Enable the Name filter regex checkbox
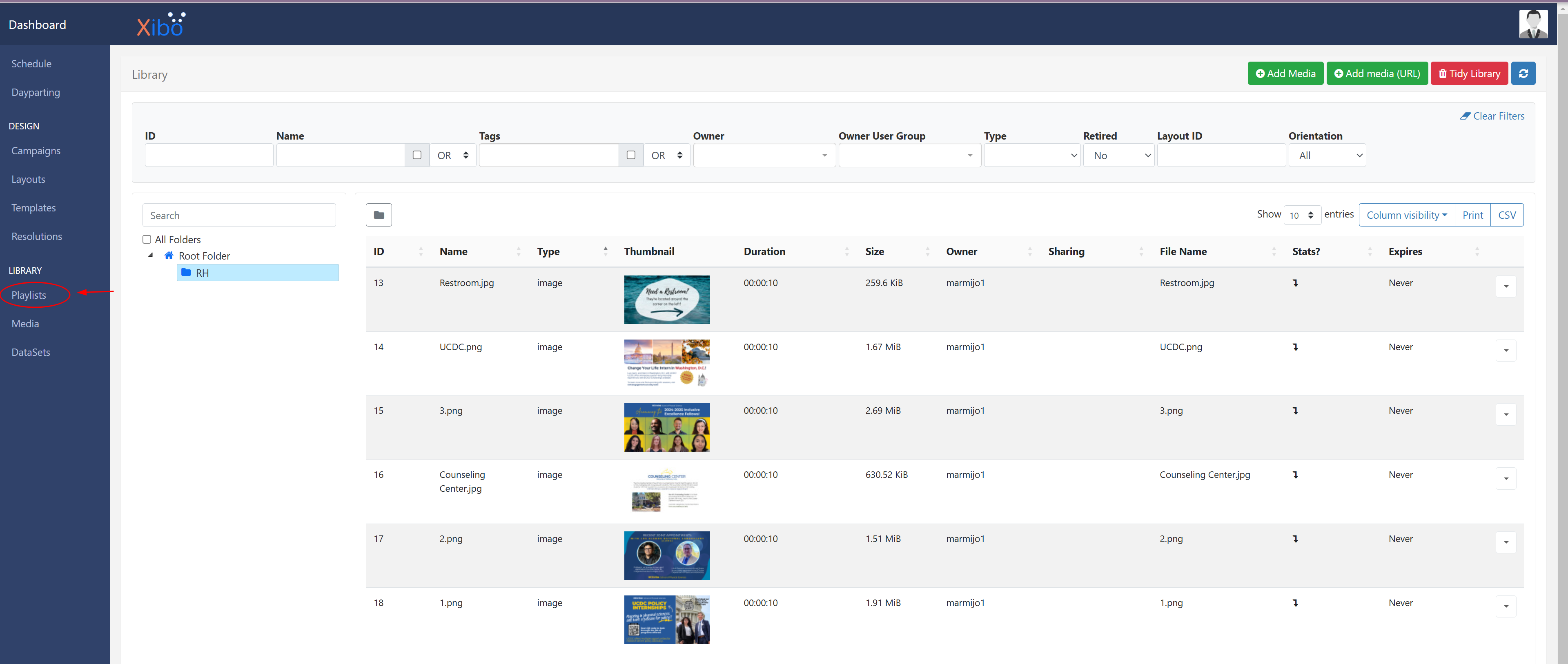Screen dimensions: 1568x664 point(417,155)
